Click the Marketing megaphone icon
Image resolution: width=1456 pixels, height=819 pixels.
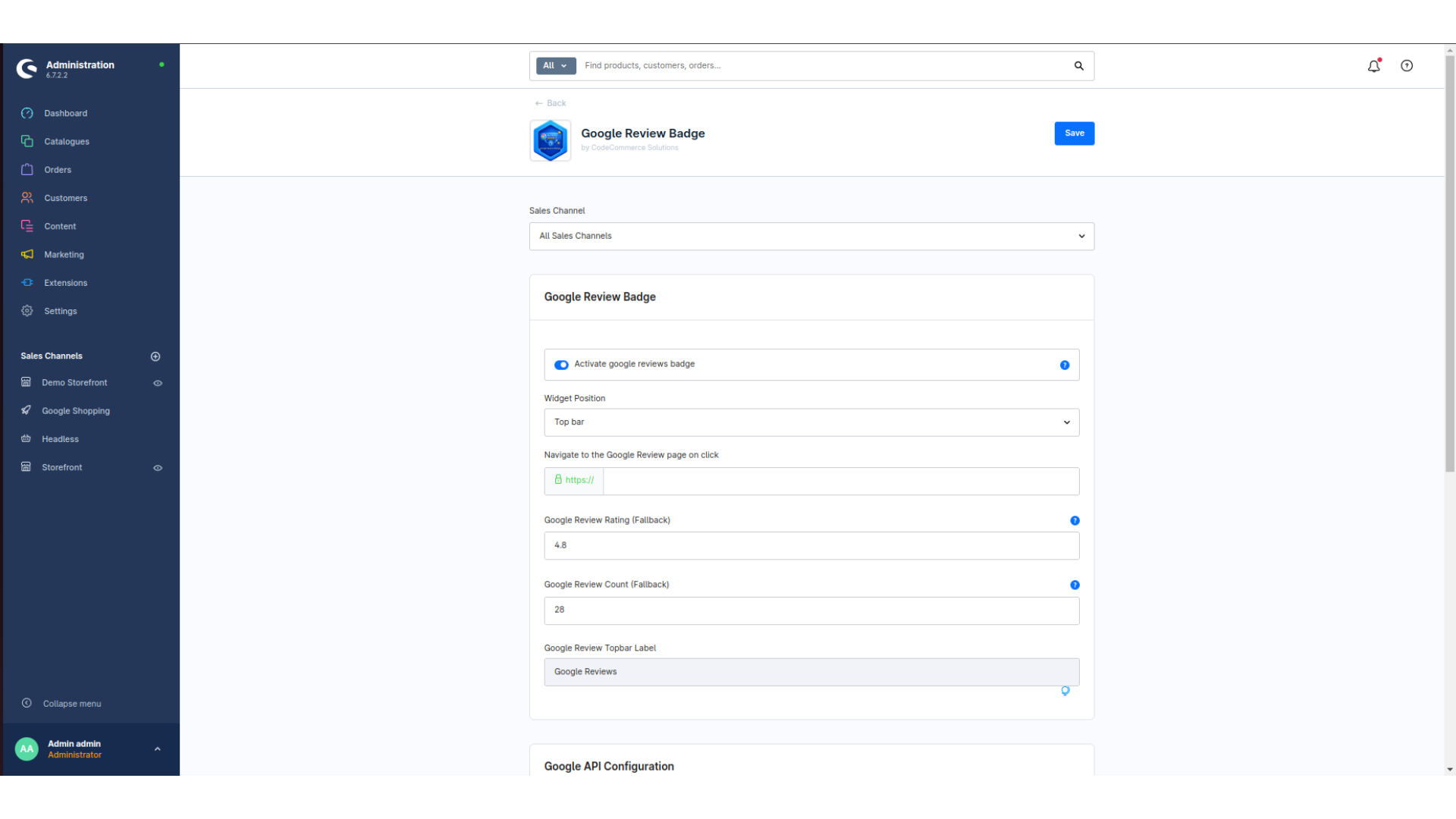(x=27, y=254)
